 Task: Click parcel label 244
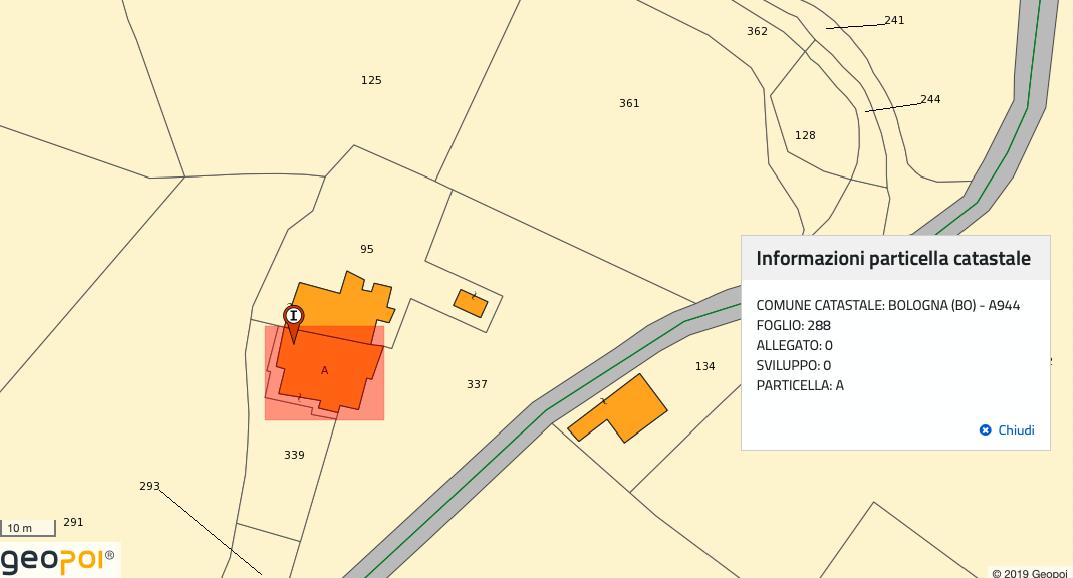point(930,99)
